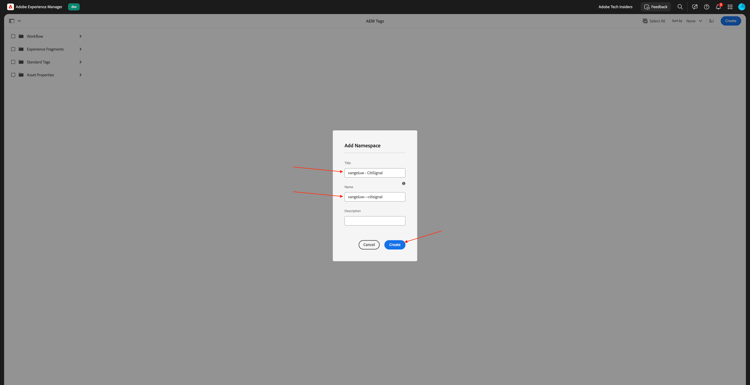This screenshot has height=385, width=750.
Task: Click the Asset Properties folder icon
Action: tap(21, 75)
